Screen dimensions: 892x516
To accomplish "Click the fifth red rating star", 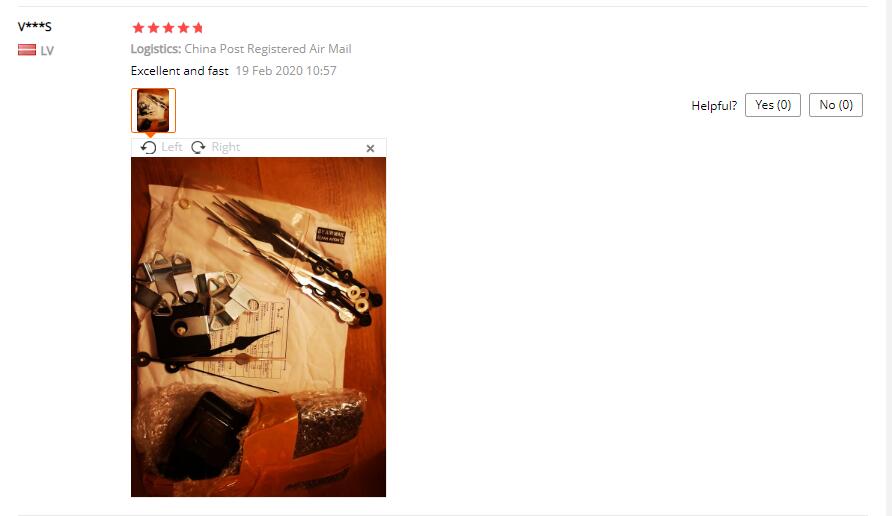I will pyautogui.click(x=198, y=28).
